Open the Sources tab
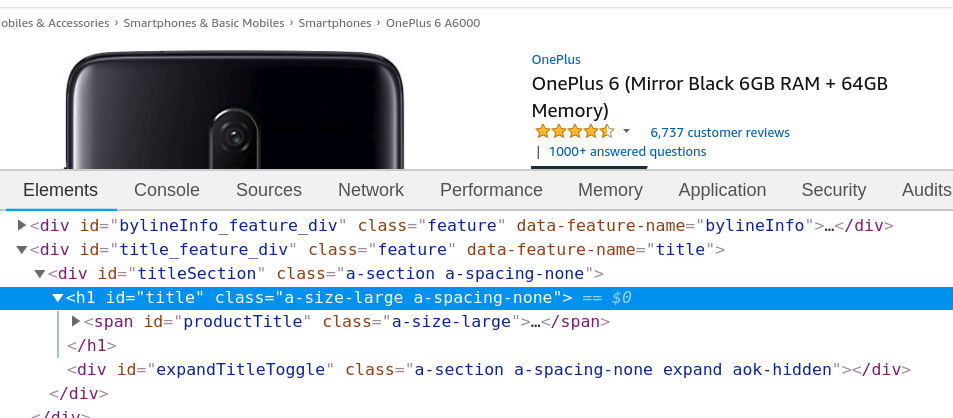The image size is (953, 418). coord(268,190)
